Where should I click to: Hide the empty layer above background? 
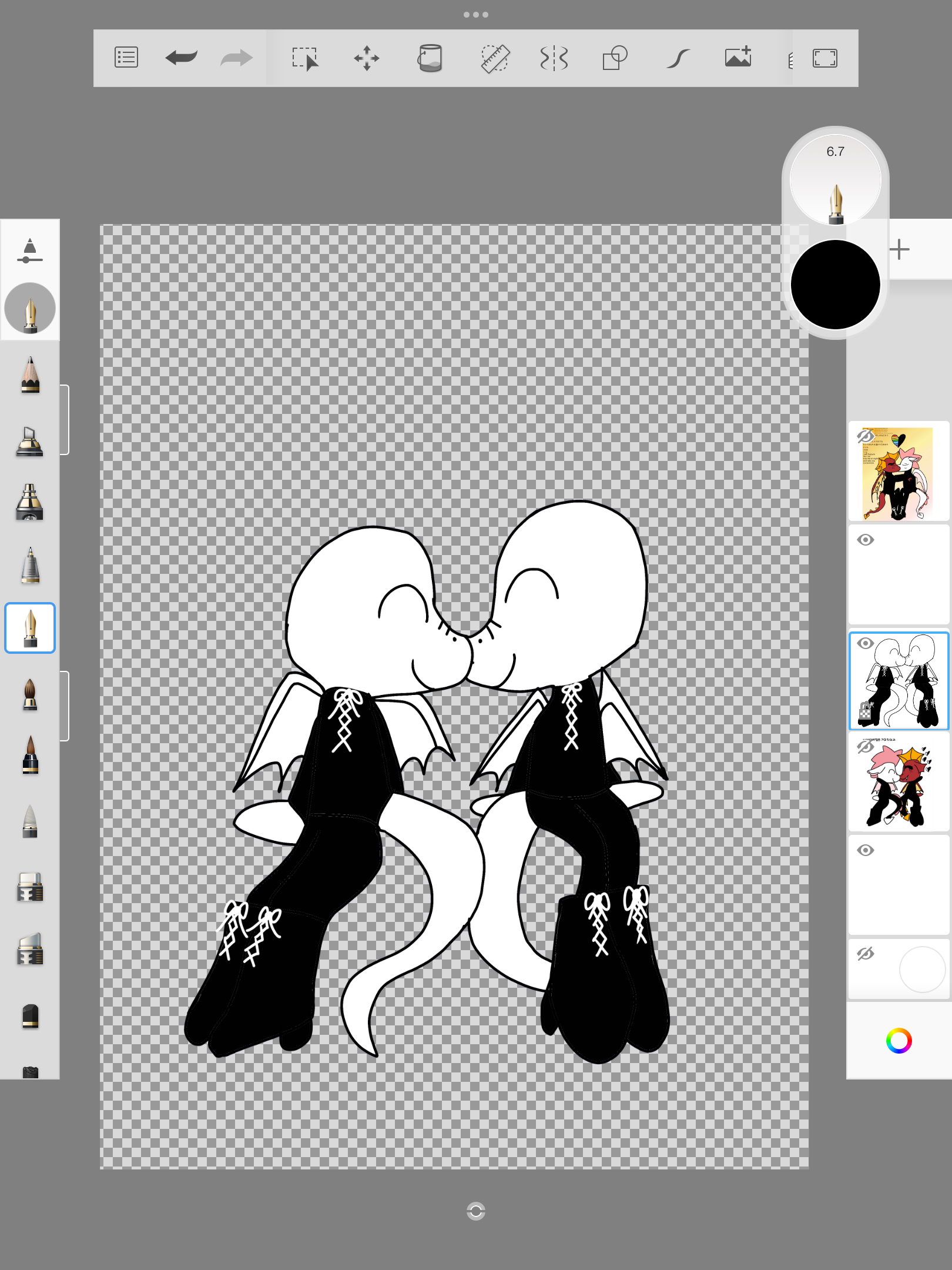click(x=866, y=850)
